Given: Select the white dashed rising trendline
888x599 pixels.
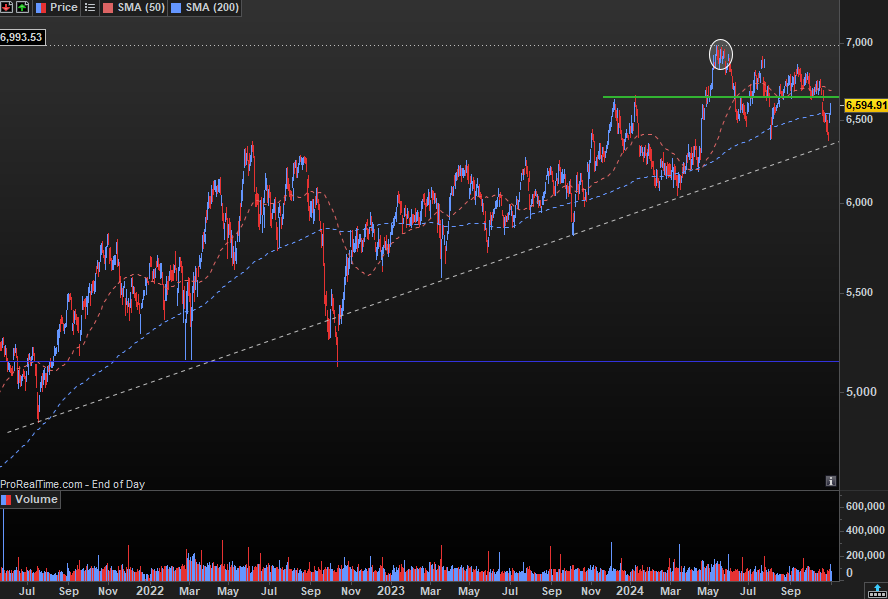Looking at the screenshot, I should pos(422,287).
